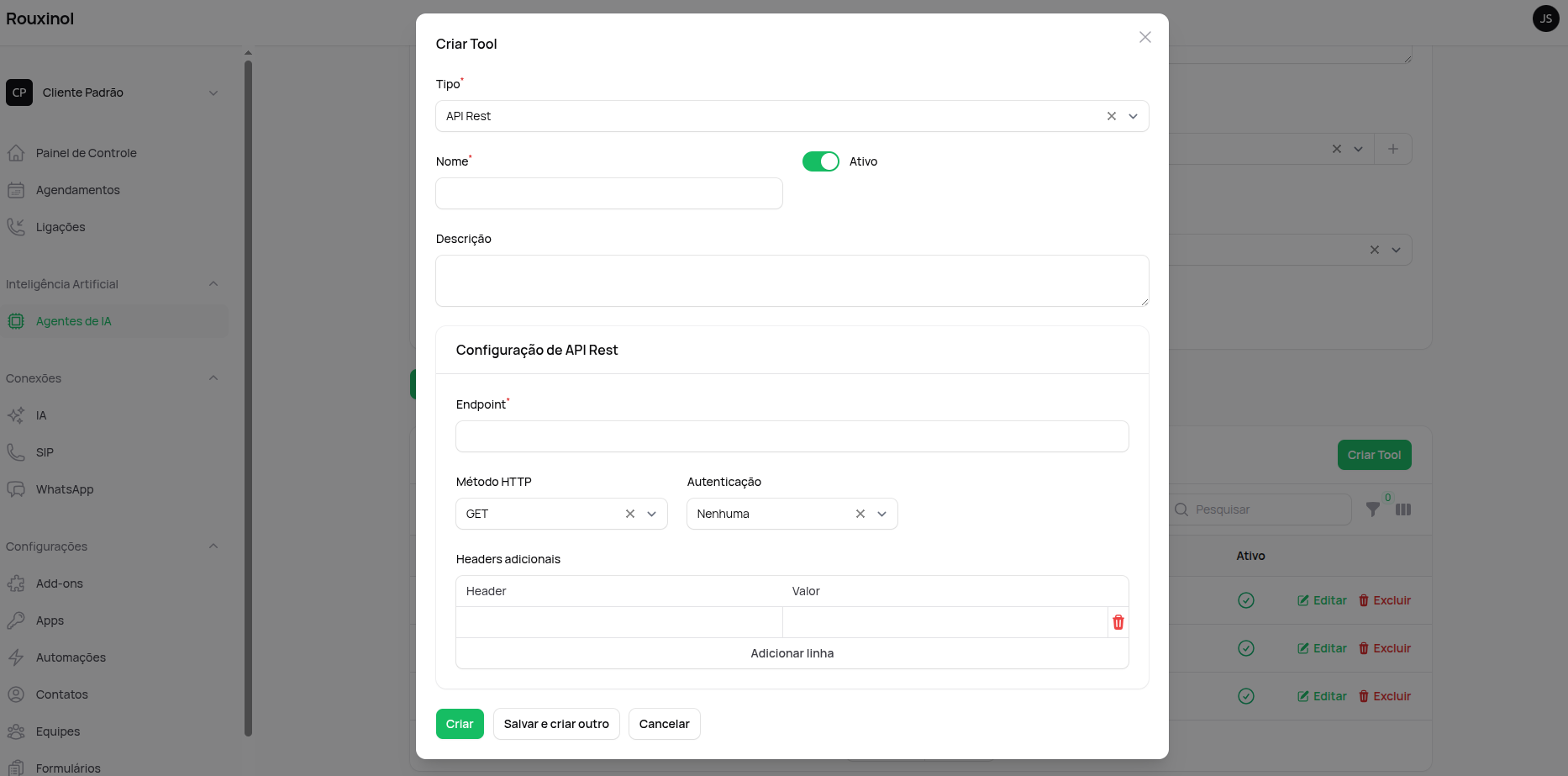Clear the API Rest type selection
Viewport: 1568px width, 776px height.
(1111, 116)
